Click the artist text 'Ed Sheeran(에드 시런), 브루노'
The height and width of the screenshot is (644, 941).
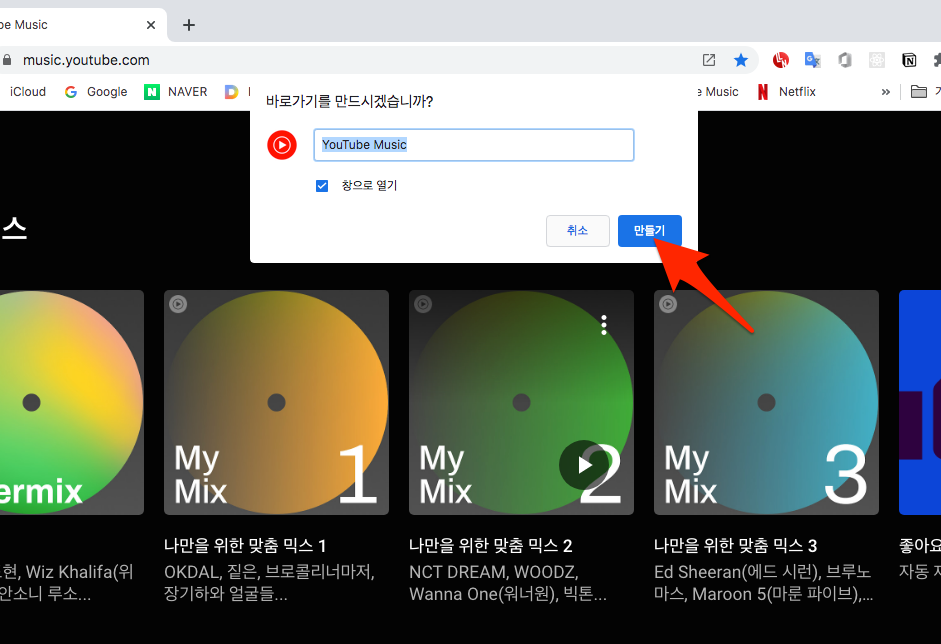tap(762, 572)
